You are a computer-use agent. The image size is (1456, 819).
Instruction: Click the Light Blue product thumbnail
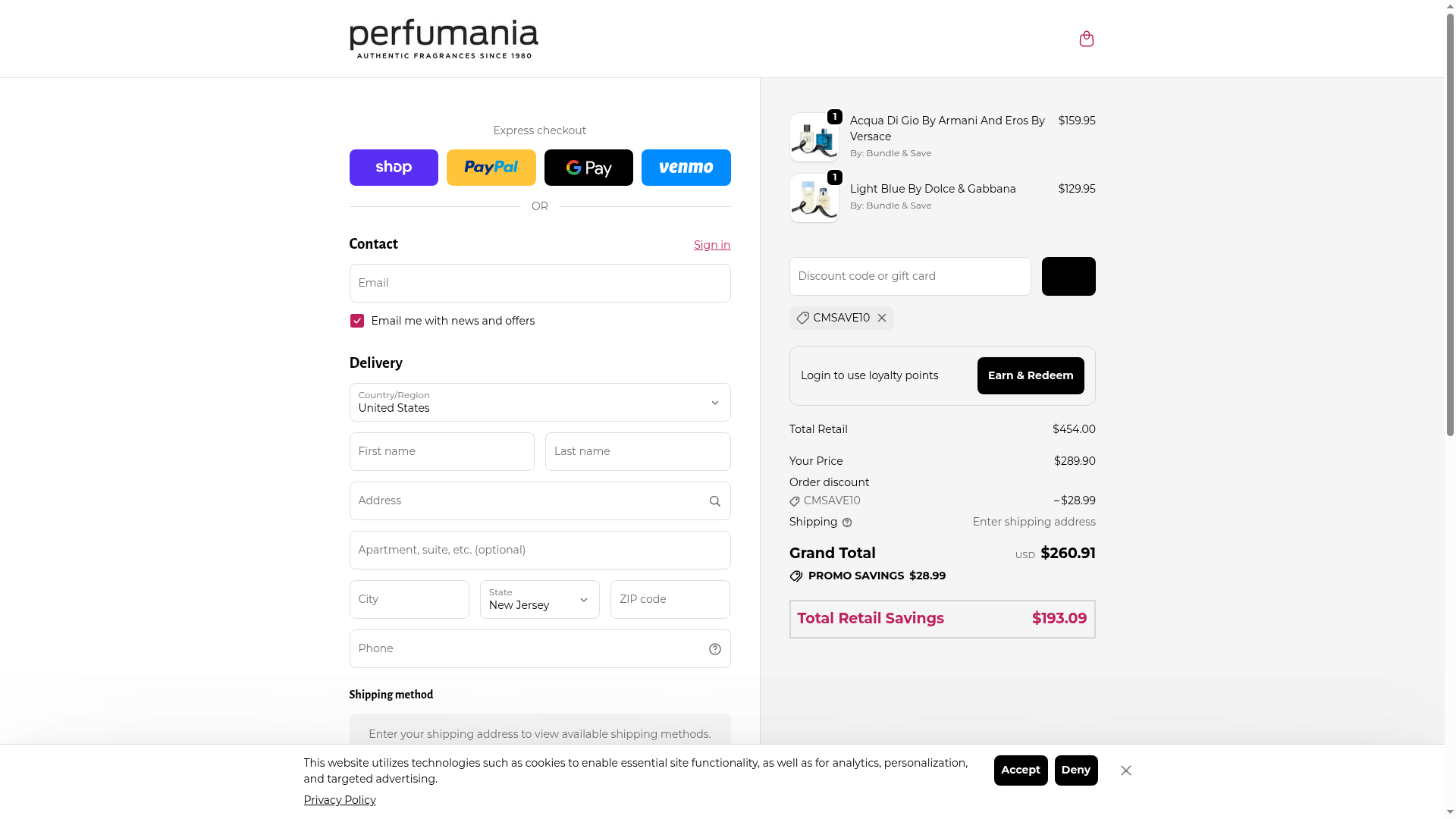pos(814,198)
